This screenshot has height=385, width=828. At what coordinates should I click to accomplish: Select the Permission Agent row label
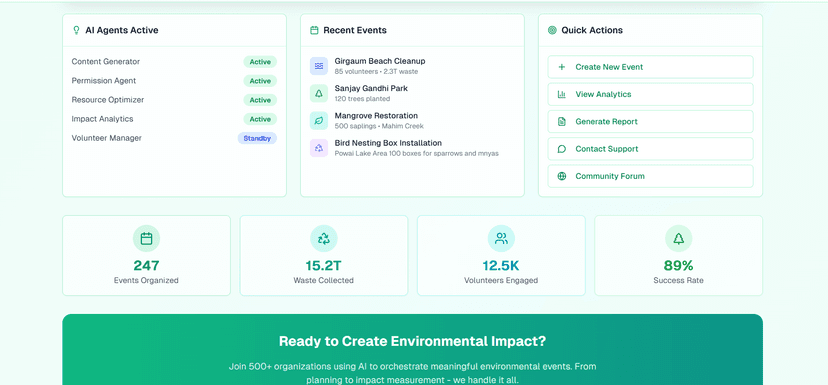(x=104, y=81)
